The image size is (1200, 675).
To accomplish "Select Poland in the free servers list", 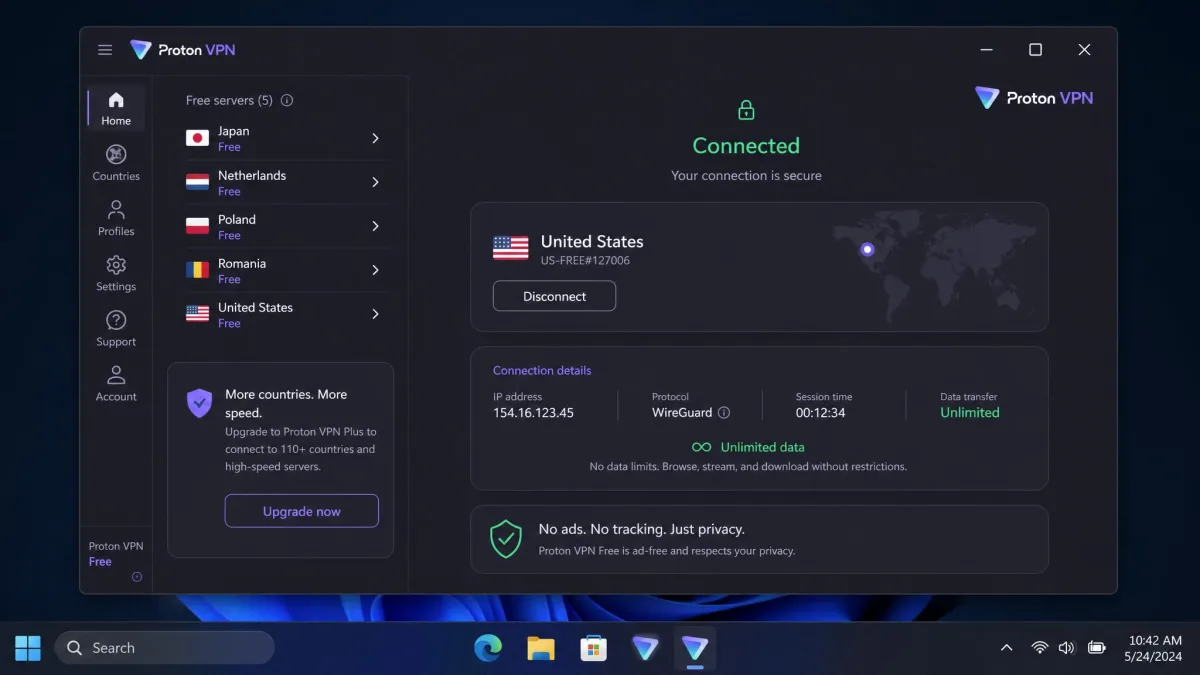I will point(286,226).
